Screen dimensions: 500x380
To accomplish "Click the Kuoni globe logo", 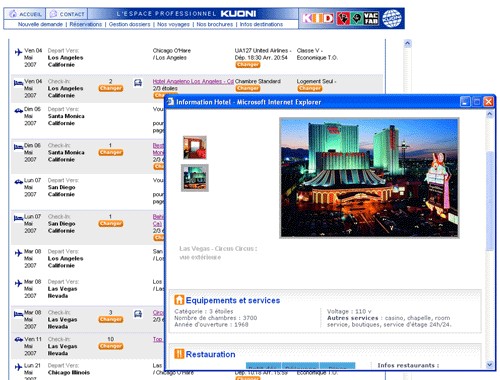I will 391,18.
